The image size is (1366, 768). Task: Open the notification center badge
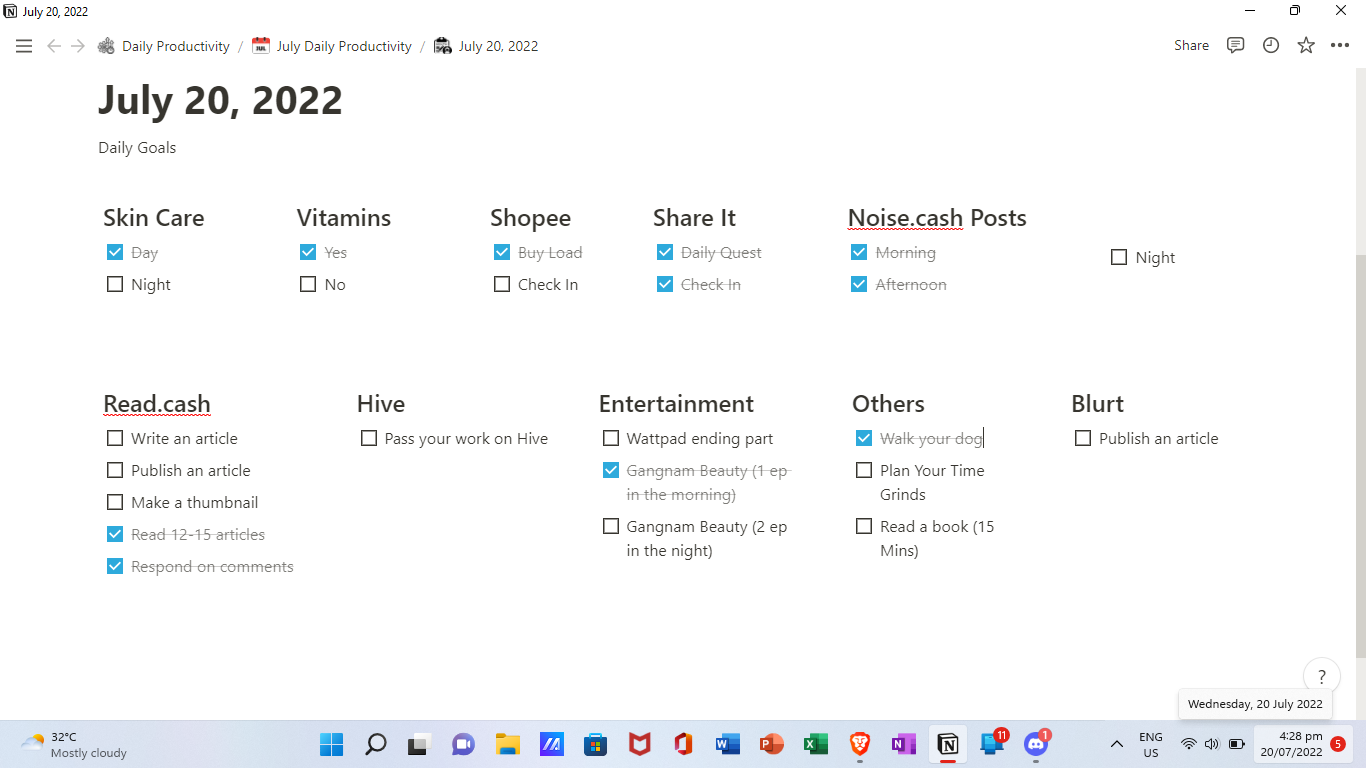click(x=1338, y=744)
